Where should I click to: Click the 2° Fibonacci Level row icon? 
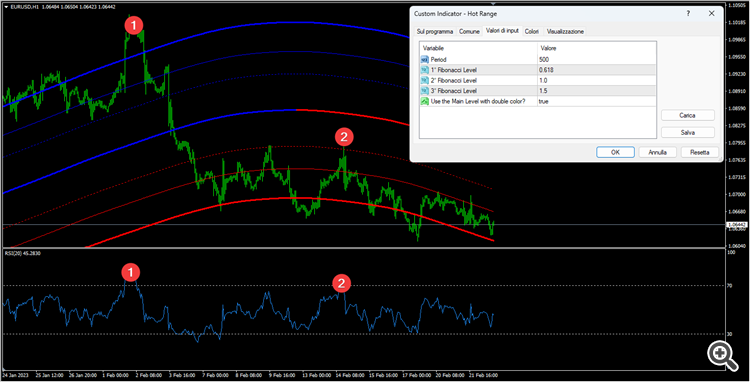pos(424,80)
